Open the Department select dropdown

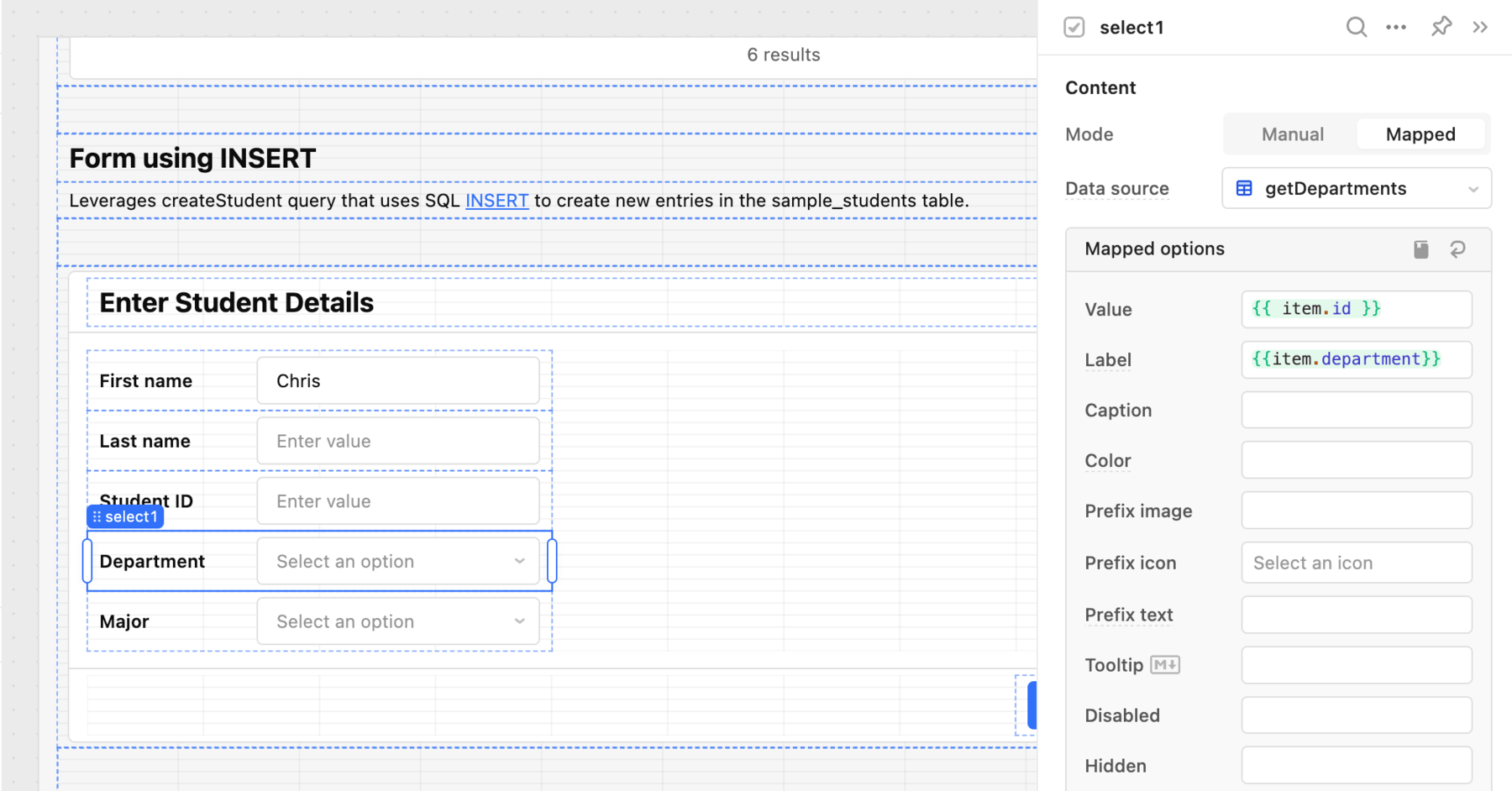click(x=398, y=561)
